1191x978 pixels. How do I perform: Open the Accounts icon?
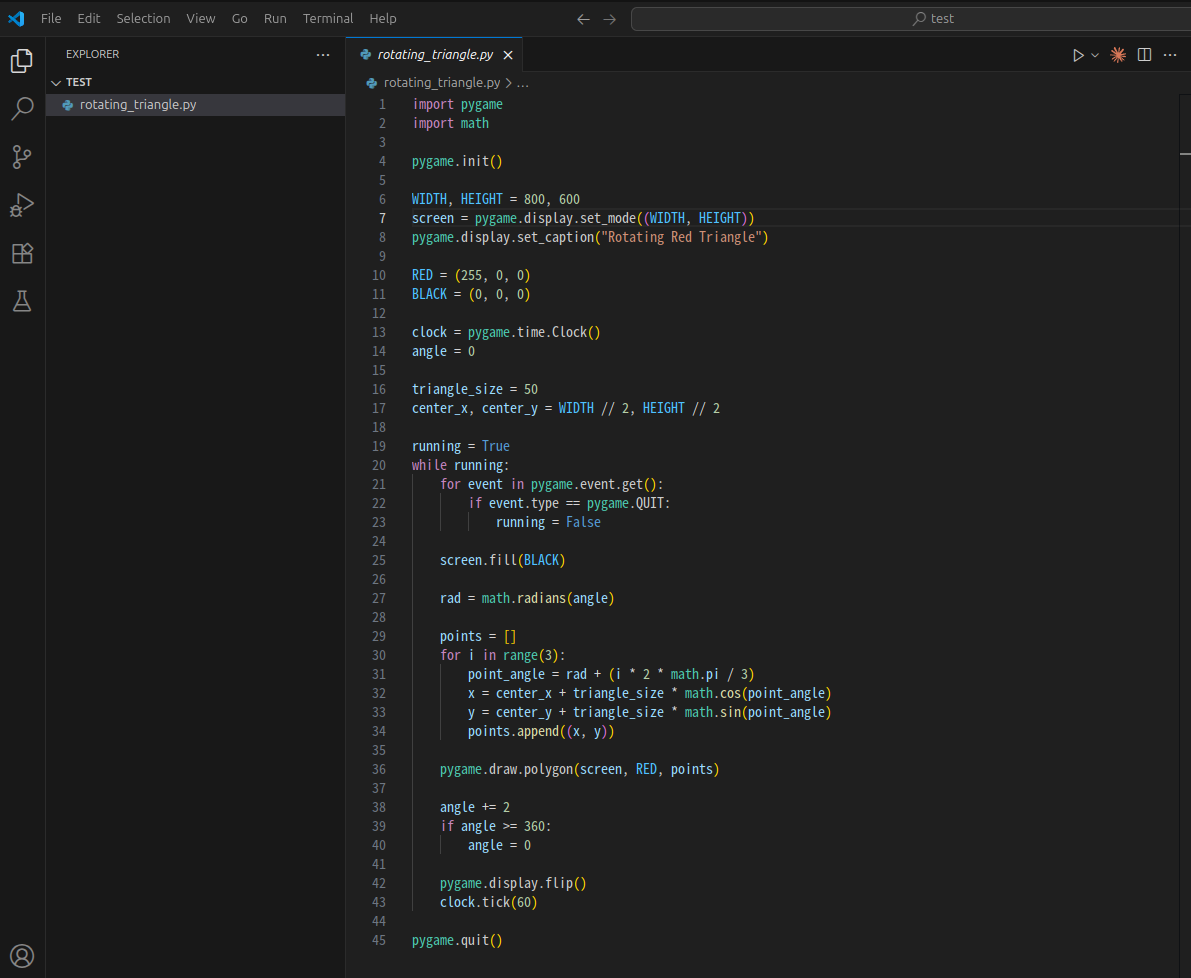pos(22,956)
